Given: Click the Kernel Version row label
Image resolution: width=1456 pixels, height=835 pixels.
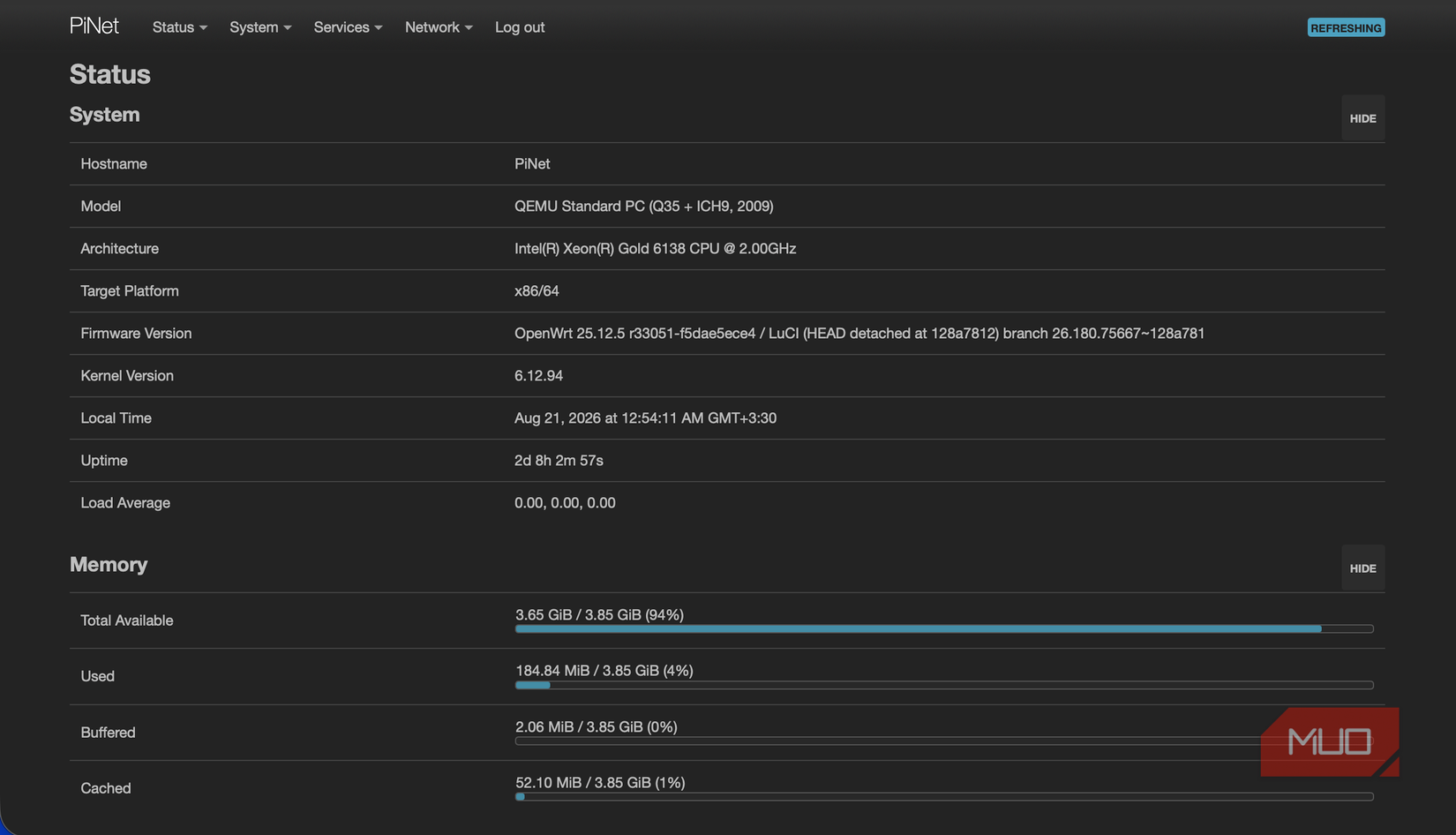Looking at the screenshot, I should coord(127,376).
